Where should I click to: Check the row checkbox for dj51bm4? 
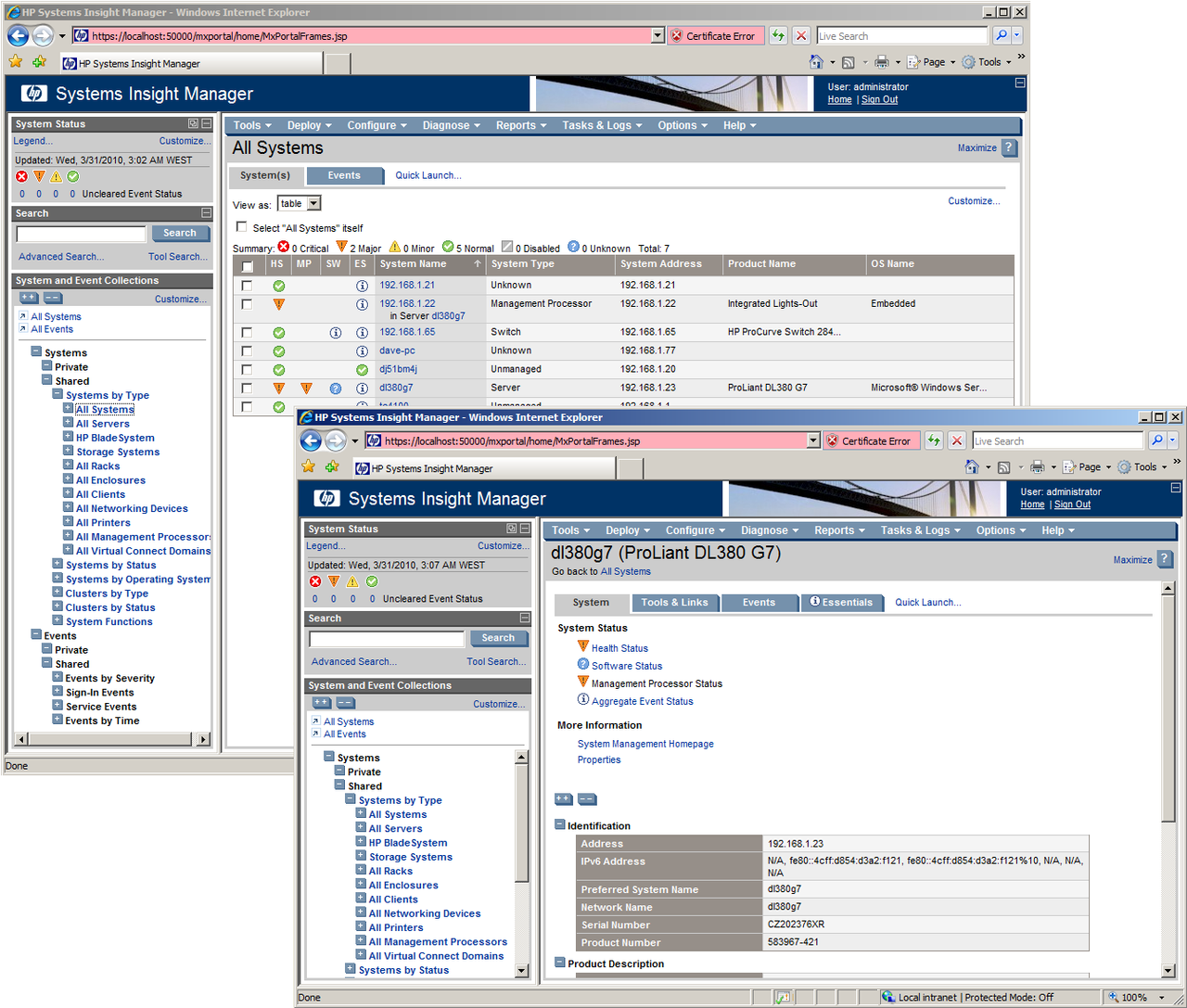tap(247, 369)
